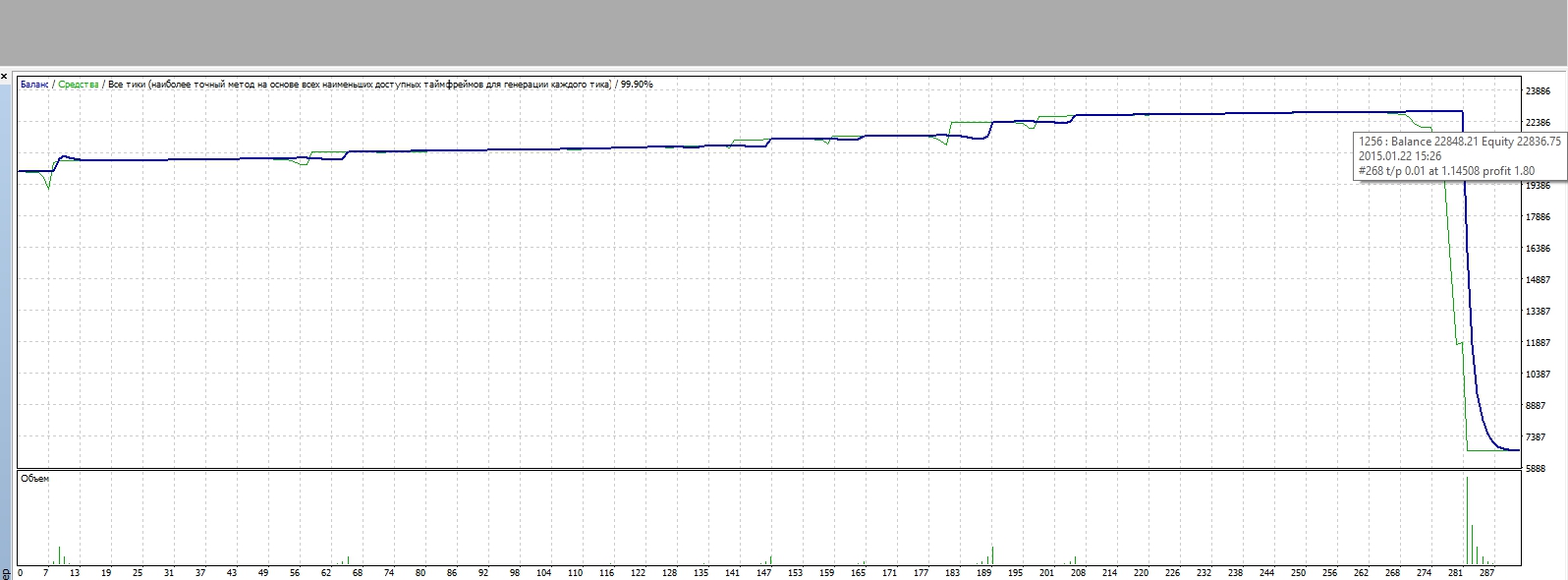Click trade number 0 on the horizontal axis

coord(21,573)
